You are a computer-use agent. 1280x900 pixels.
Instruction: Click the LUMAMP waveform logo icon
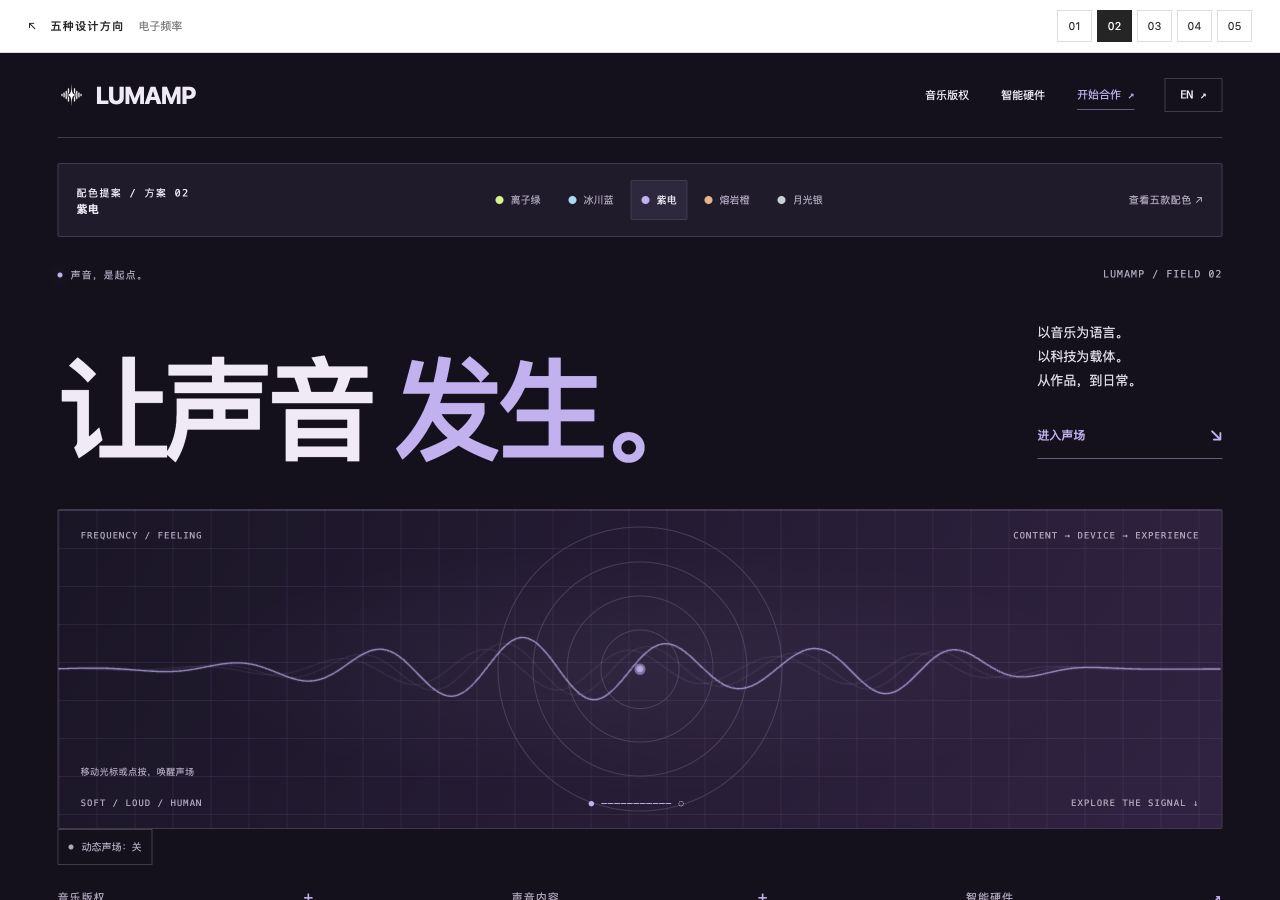coord(71,95)
